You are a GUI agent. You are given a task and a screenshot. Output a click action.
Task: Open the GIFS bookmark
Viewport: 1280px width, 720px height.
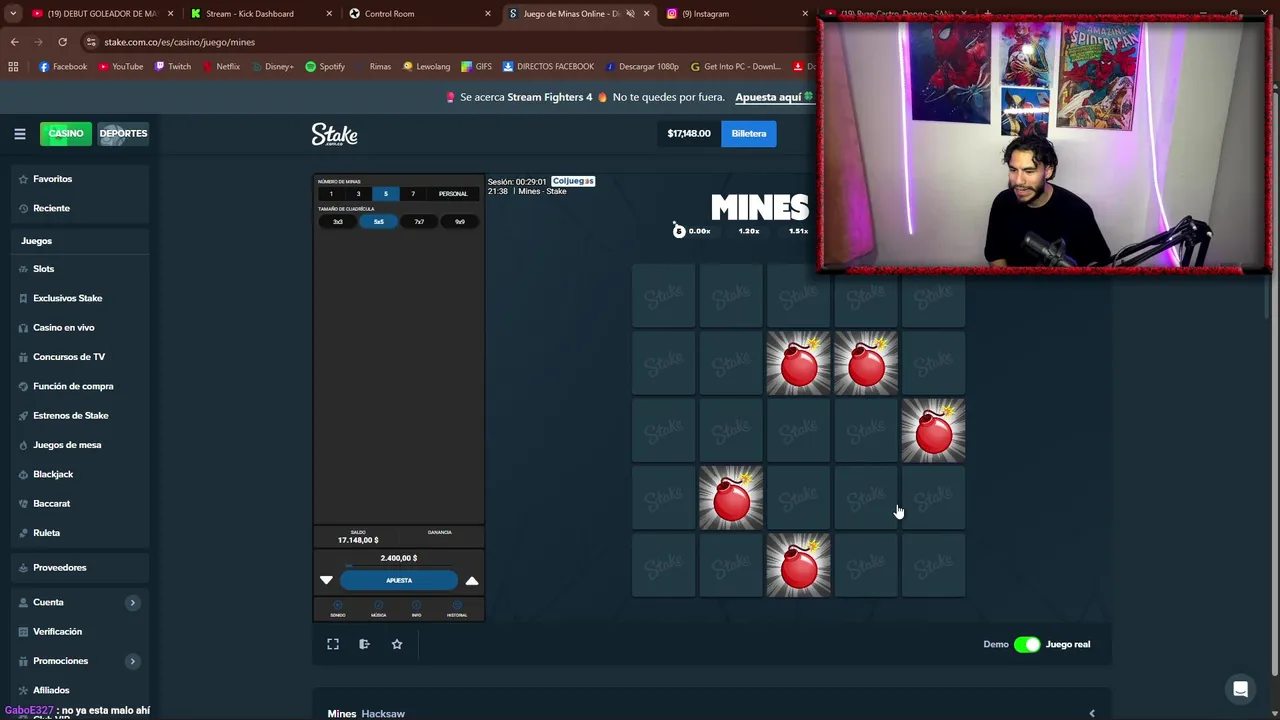[476, 66]
